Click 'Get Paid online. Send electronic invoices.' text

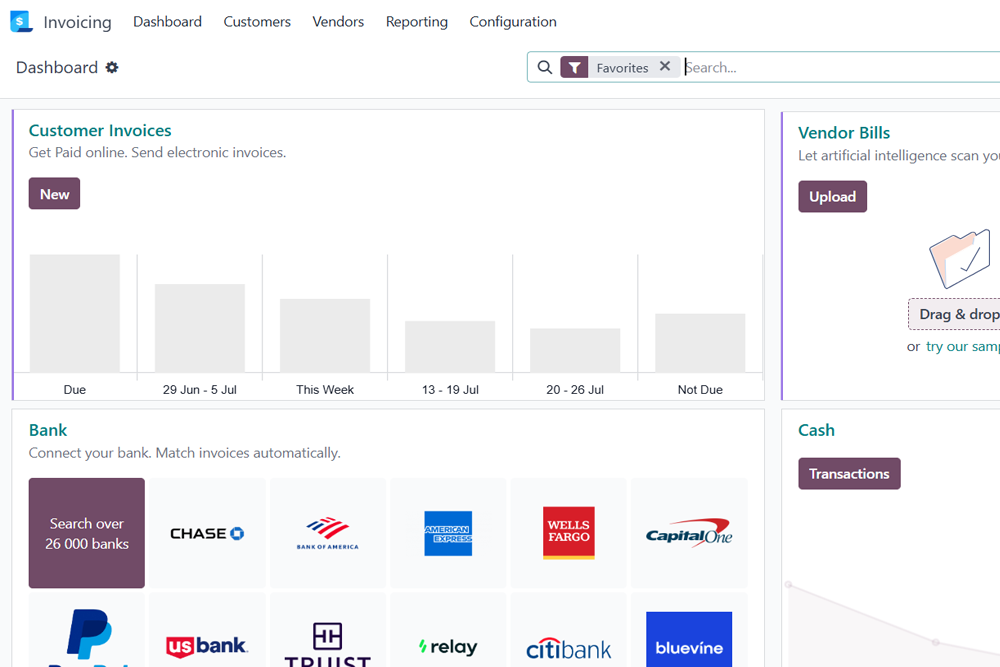click(x=158, y=152)
